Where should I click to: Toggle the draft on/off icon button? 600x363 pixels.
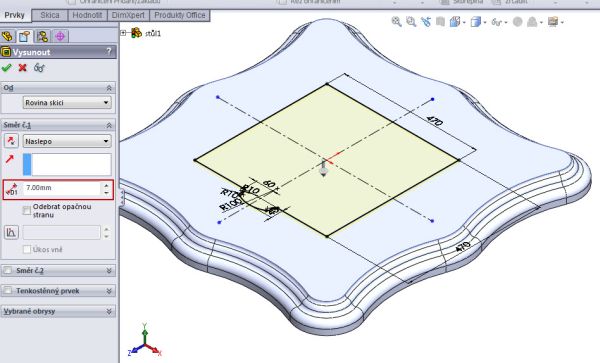(11, 232)
